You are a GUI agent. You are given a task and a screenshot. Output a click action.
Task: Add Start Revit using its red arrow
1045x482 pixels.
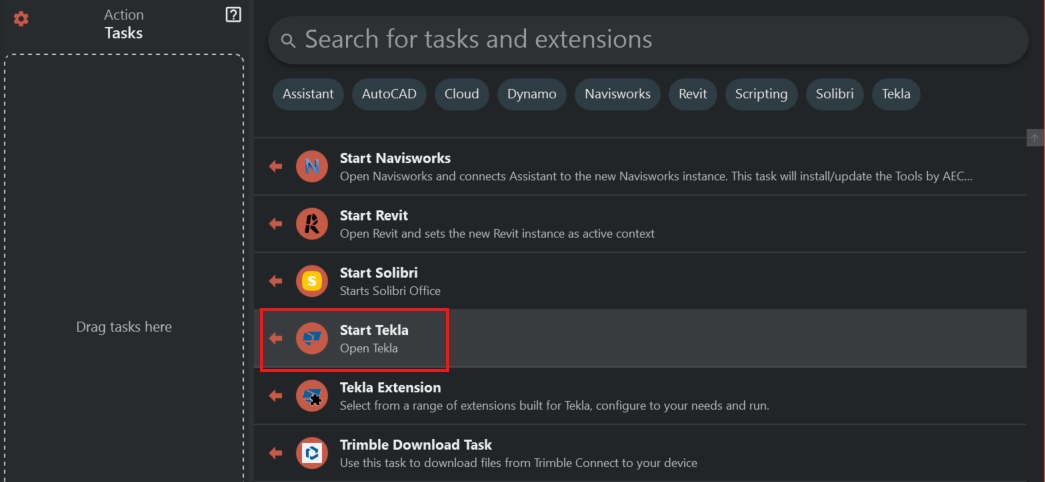click(275, 224)
